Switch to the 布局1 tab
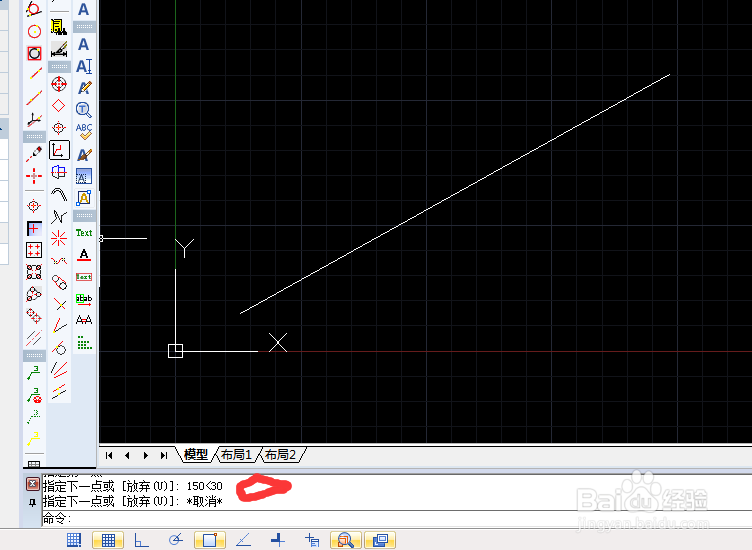 [236, 454]
